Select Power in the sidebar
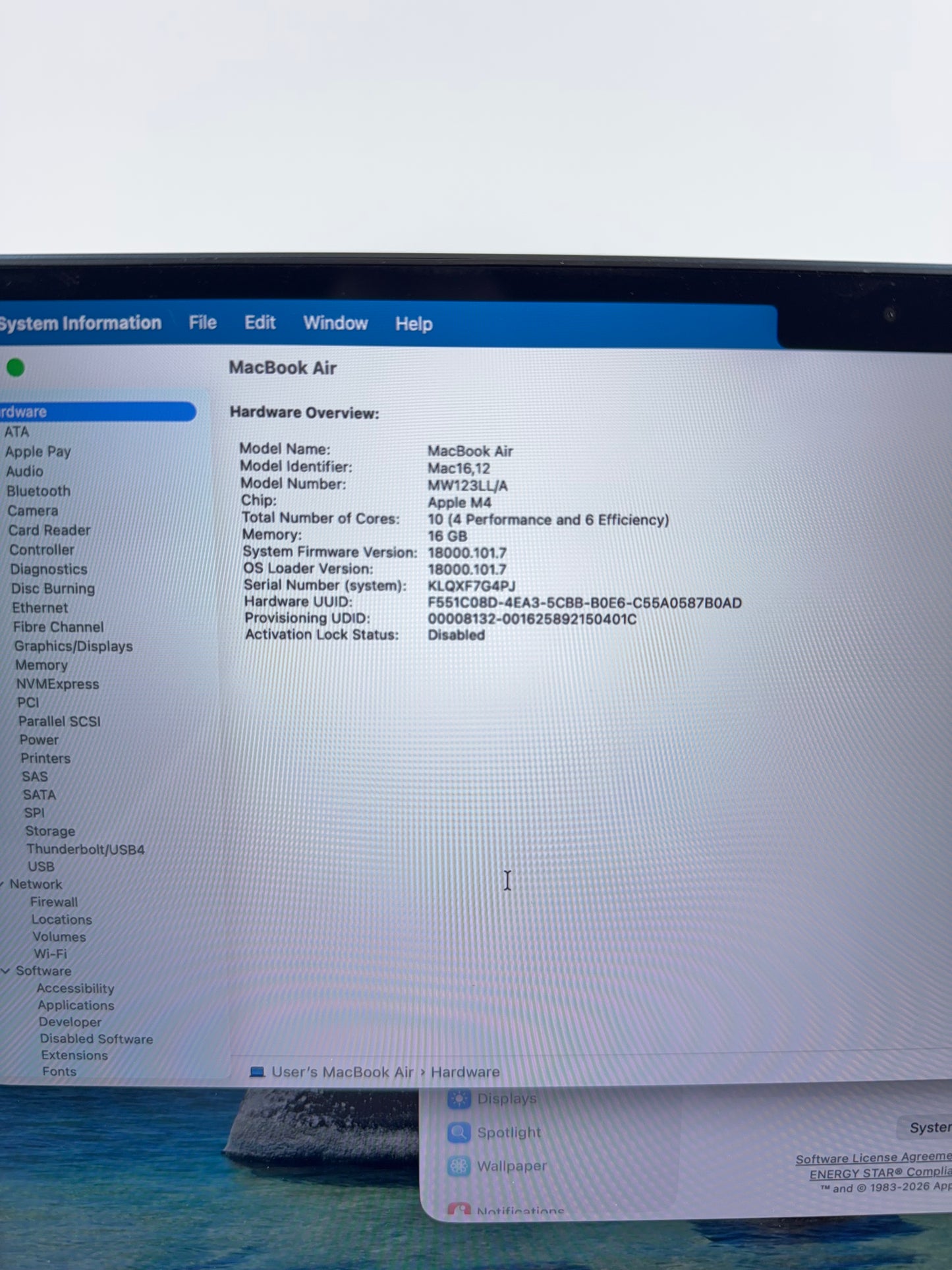This screenshot has width=952, height=1270. [39, 739]
